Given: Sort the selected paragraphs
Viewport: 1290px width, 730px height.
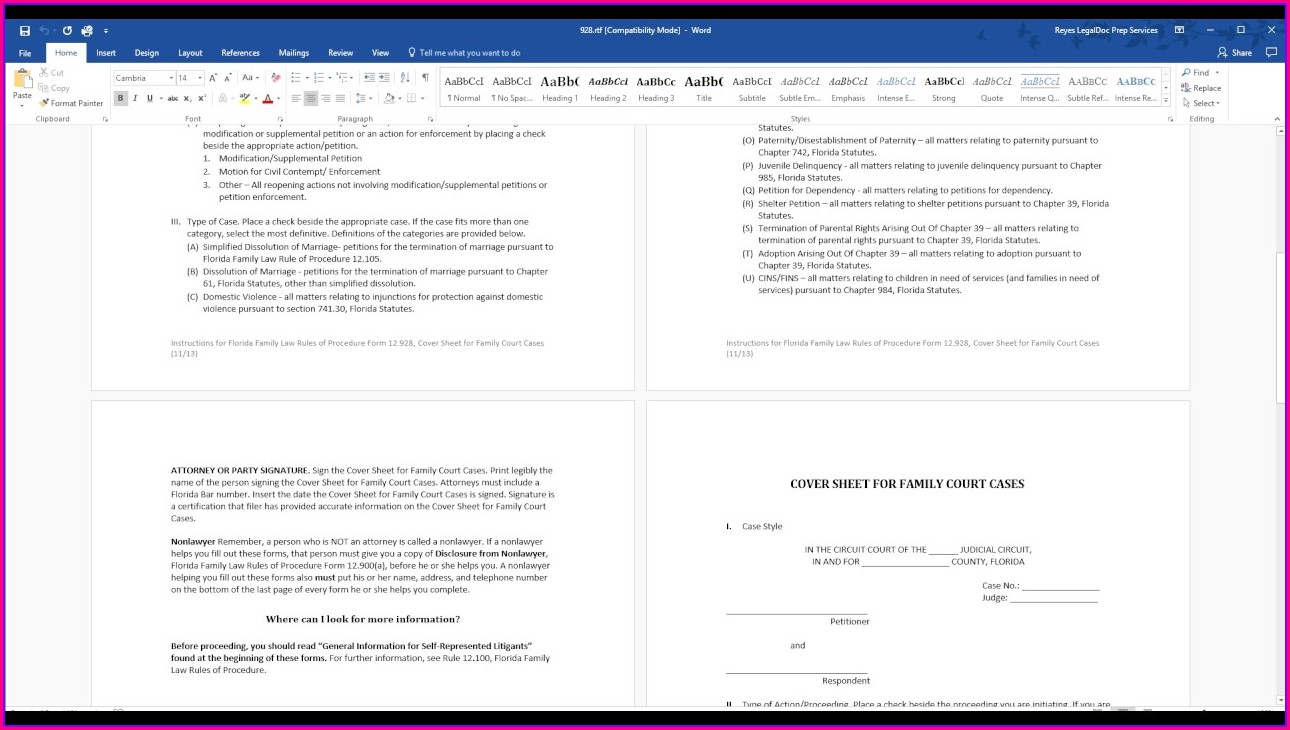Looking at the screenshot, I should coord(405,78).
